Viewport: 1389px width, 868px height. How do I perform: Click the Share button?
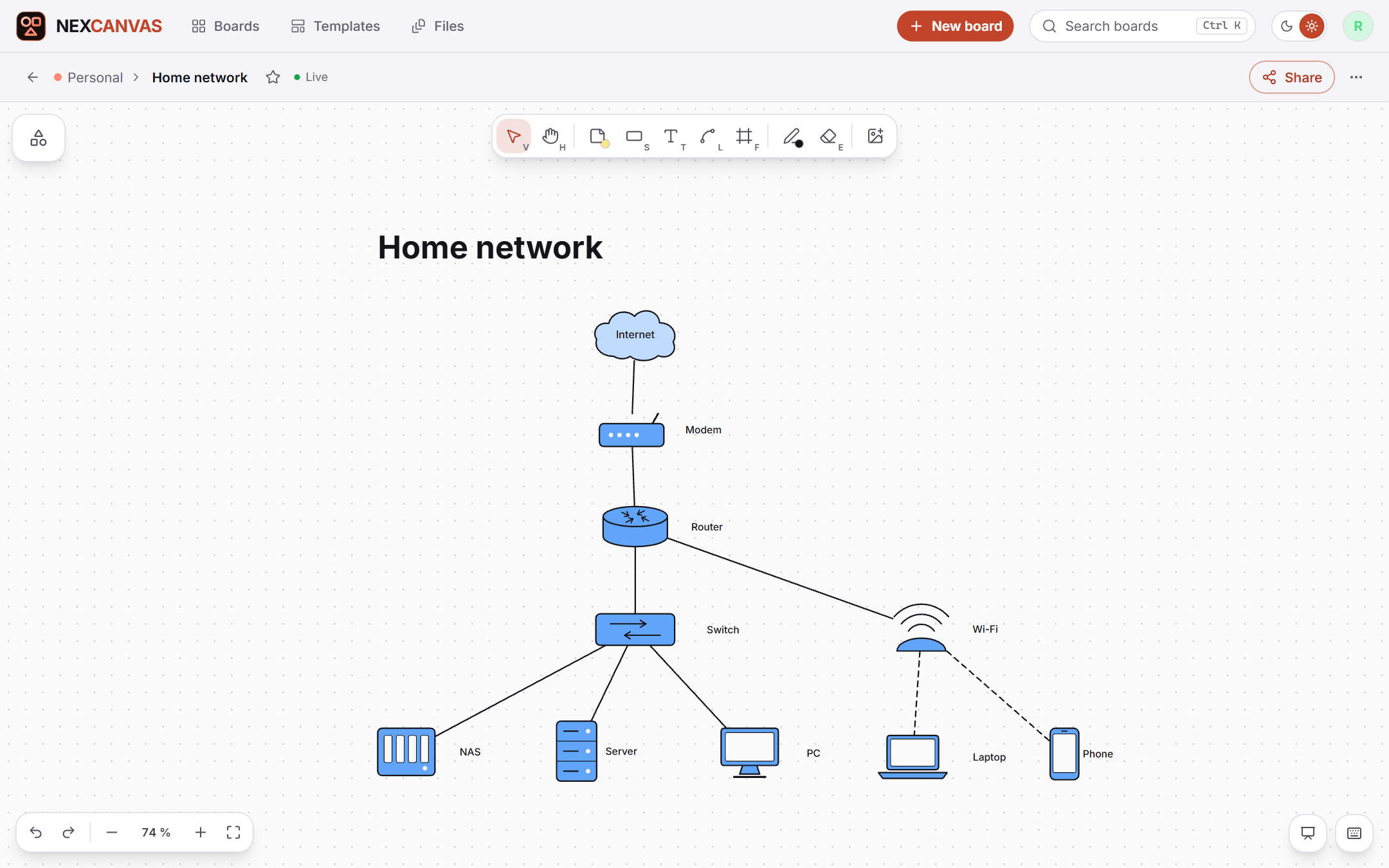pyautogui.click(x=1292, y=77)
